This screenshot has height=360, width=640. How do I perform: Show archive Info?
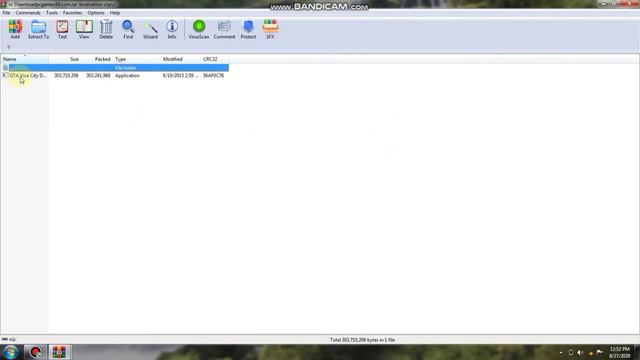[x=172, y=29]
